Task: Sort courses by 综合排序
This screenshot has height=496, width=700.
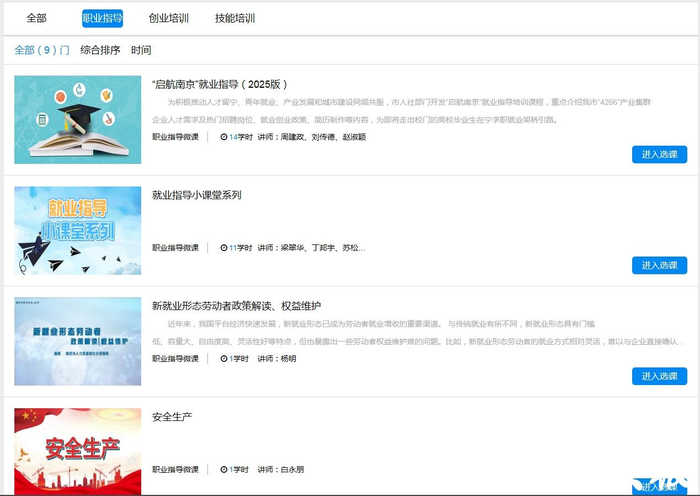Action: [x=100, y=50]
